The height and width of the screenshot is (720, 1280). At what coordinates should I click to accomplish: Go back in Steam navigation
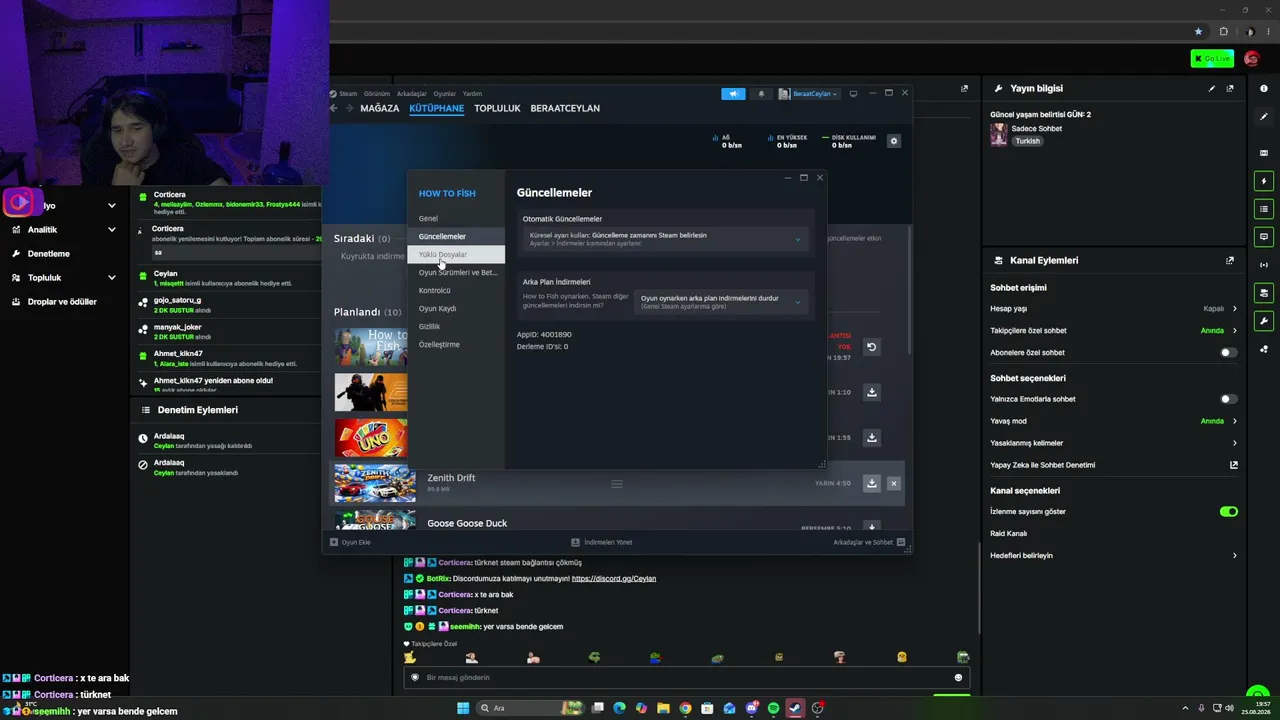(x=334, y=108)
